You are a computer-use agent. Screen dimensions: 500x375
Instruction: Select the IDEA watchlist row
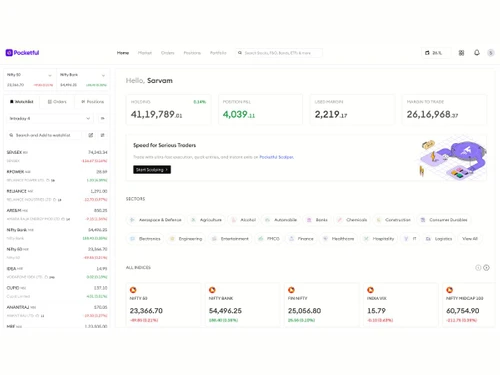point(57,272)
